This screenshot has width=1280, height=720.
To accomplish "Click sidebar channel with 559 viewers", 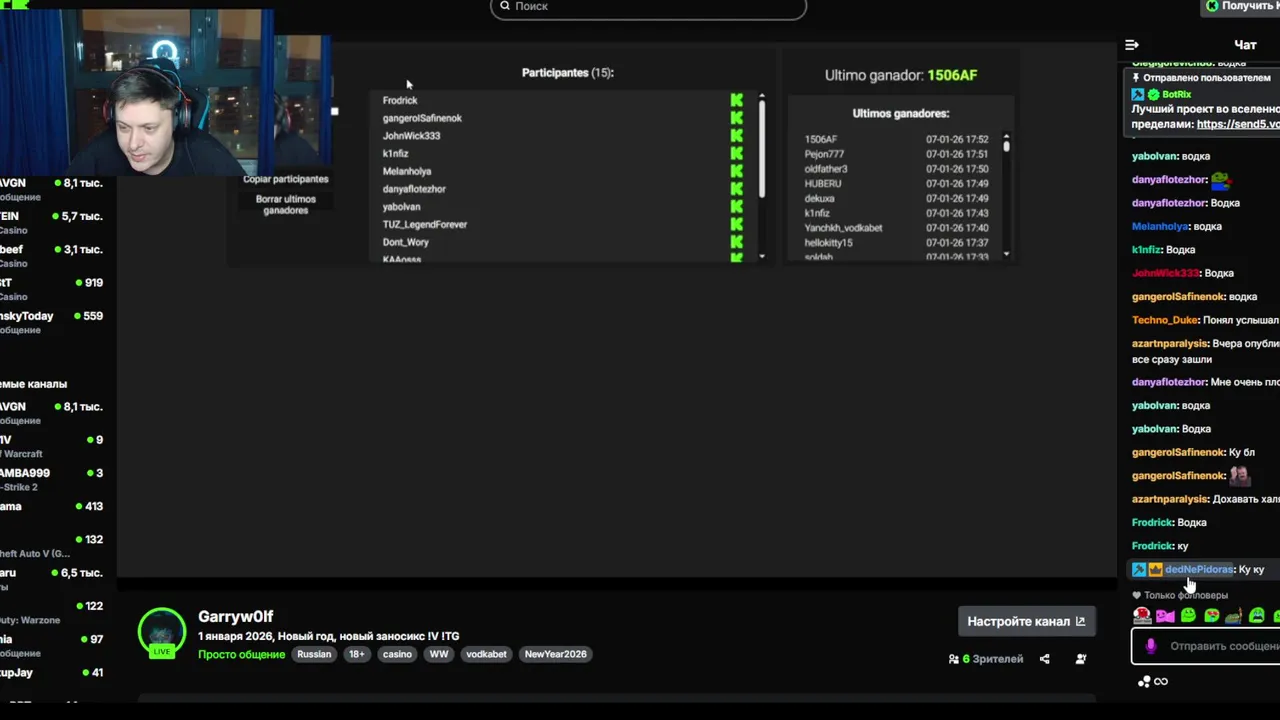I will (52, 322).
